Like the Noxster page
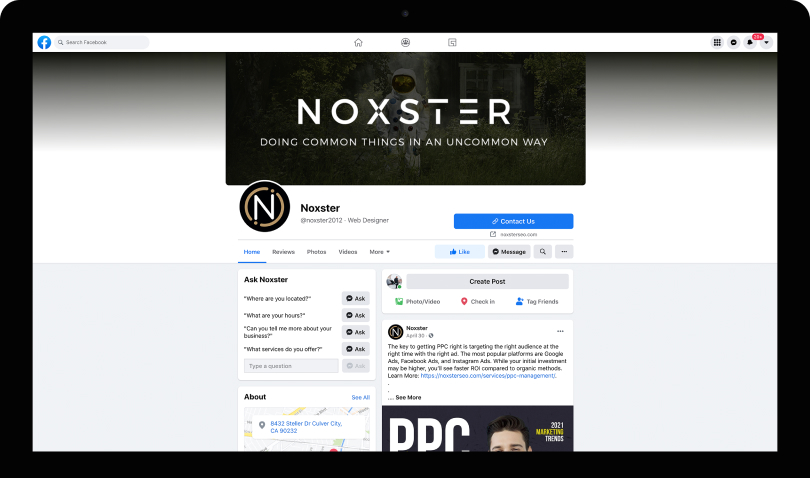810x478 pixels. pos(460,252)
